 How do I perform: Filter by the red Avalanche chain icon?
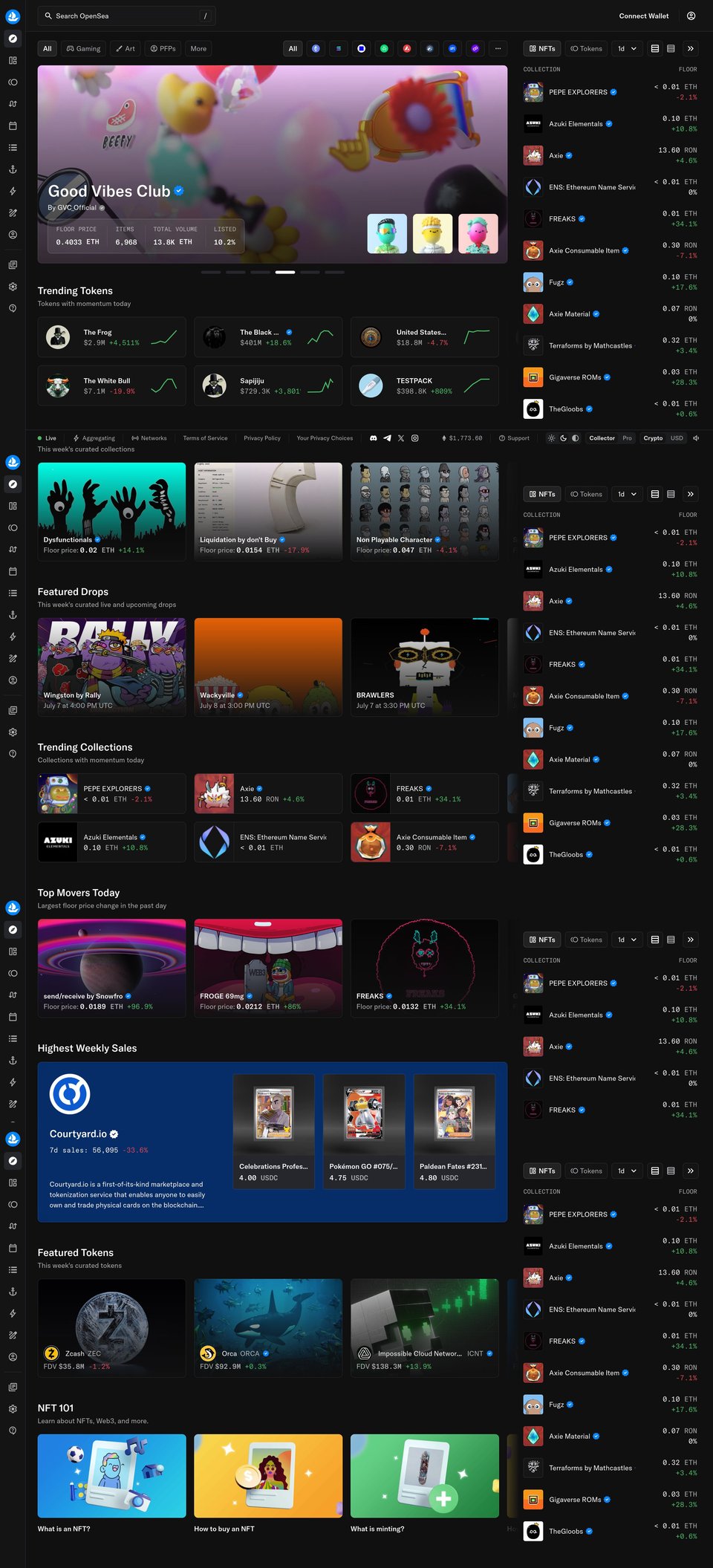click(407, 48)
